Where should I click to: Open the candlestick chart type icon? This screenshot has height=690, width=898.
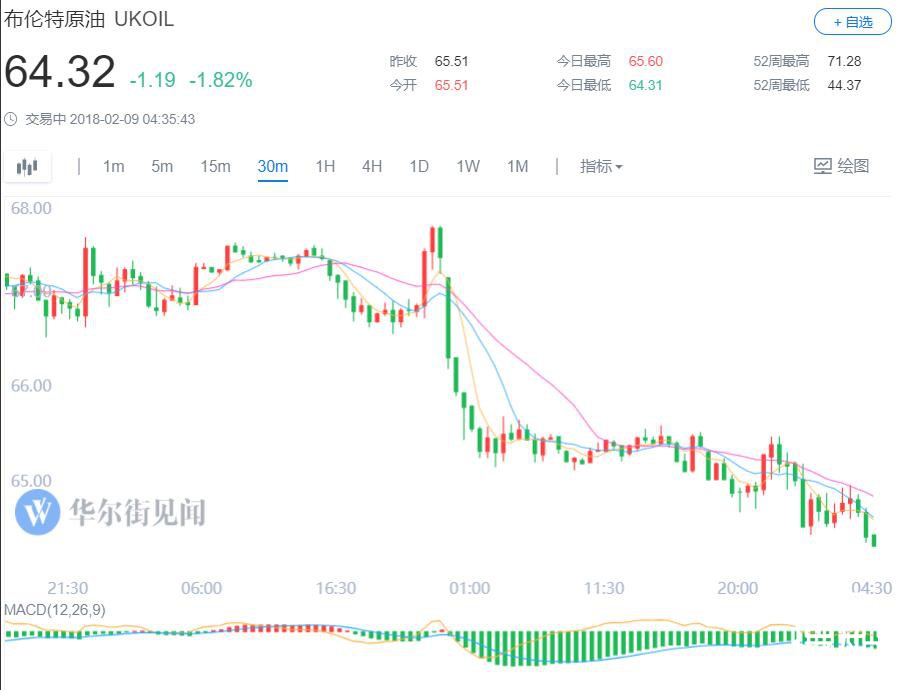coord(27,167)
